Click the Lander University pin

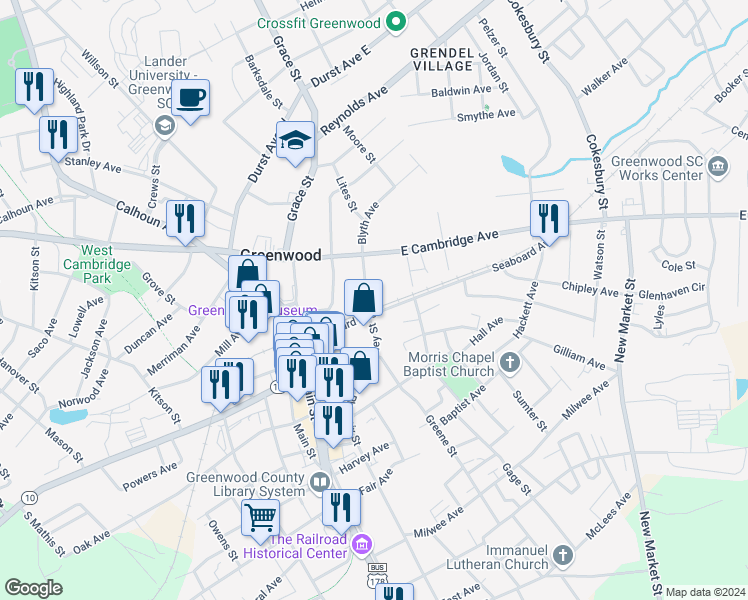[x=165, y=126]
